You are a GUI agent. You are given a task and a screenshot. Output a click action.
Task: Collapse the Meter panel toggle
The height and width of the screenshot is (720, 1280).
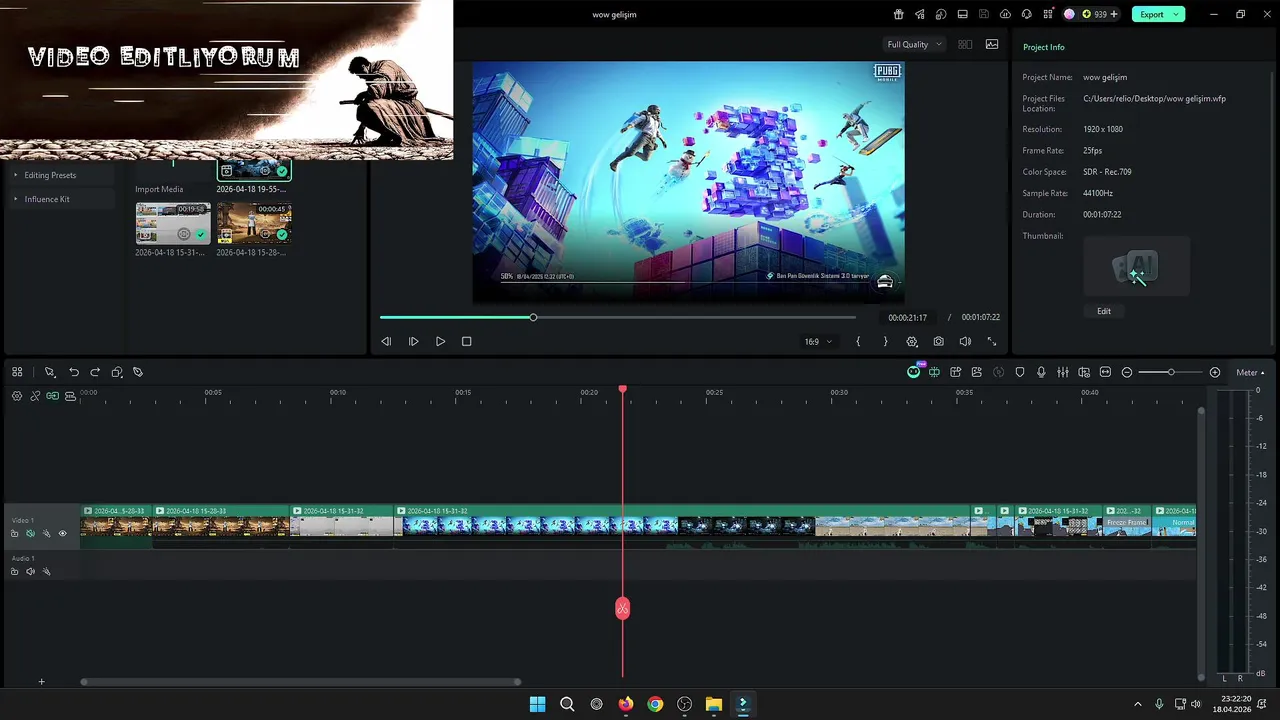click(1250, 372)
